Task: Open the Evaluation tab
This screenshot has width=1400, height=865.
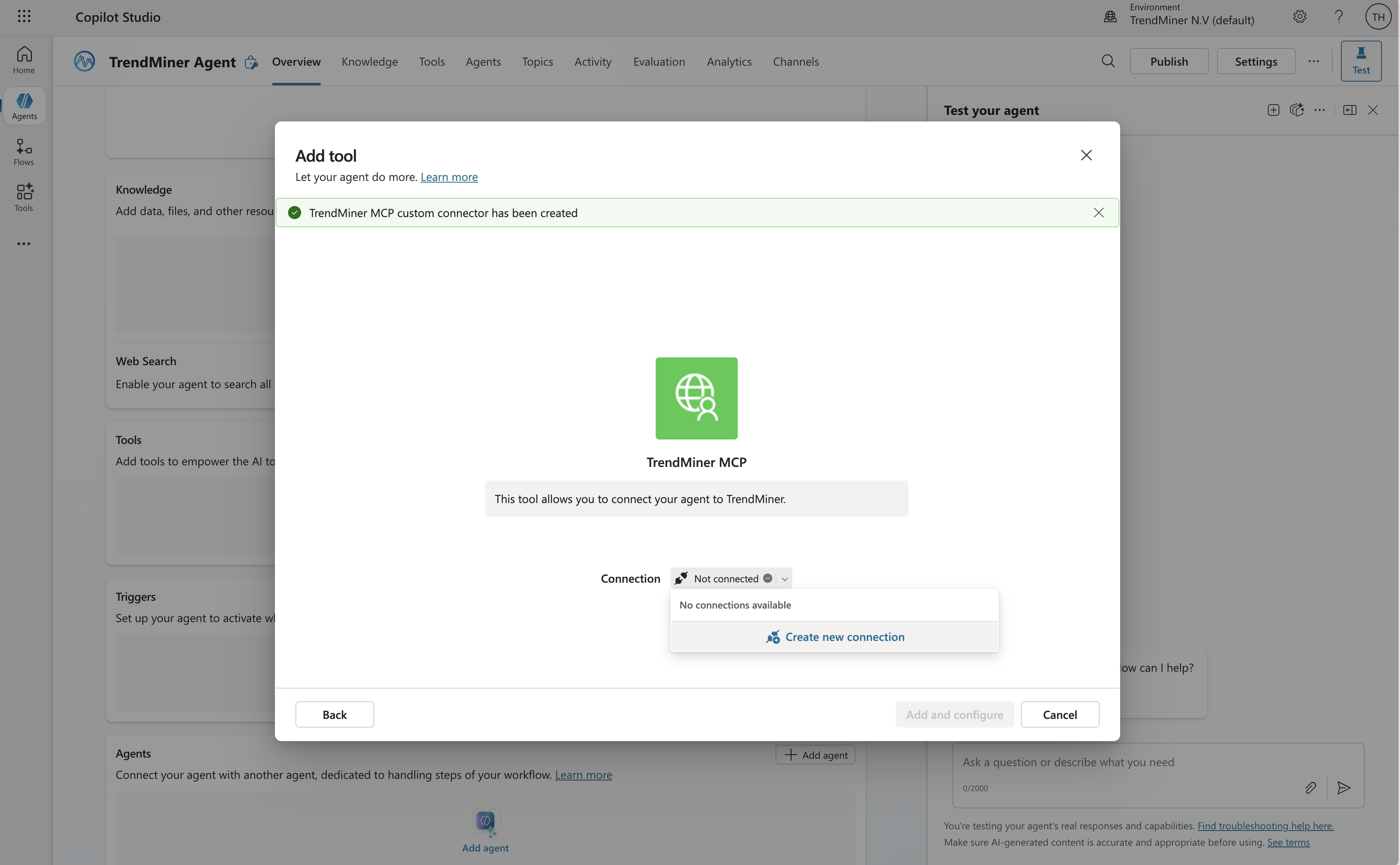Action: [659, 61]
